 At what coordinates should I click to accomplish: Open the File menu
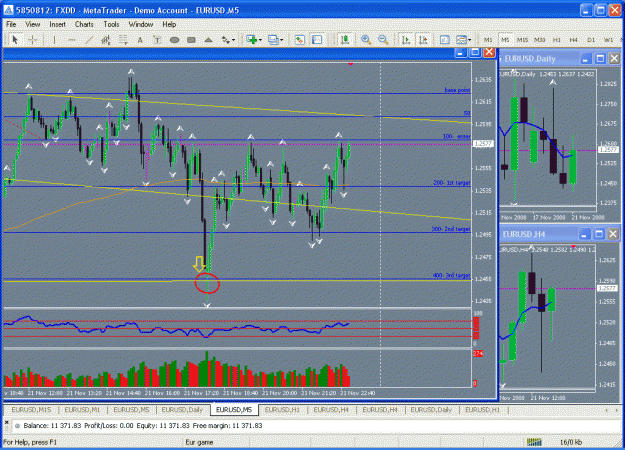(11, 24)
